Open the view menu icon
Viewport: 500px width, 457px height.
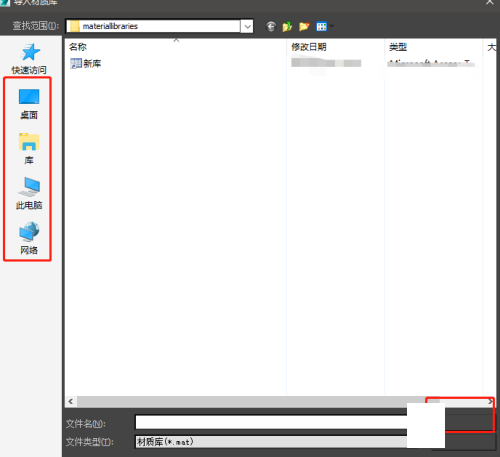pyautogui.click(x=322, y=26)
